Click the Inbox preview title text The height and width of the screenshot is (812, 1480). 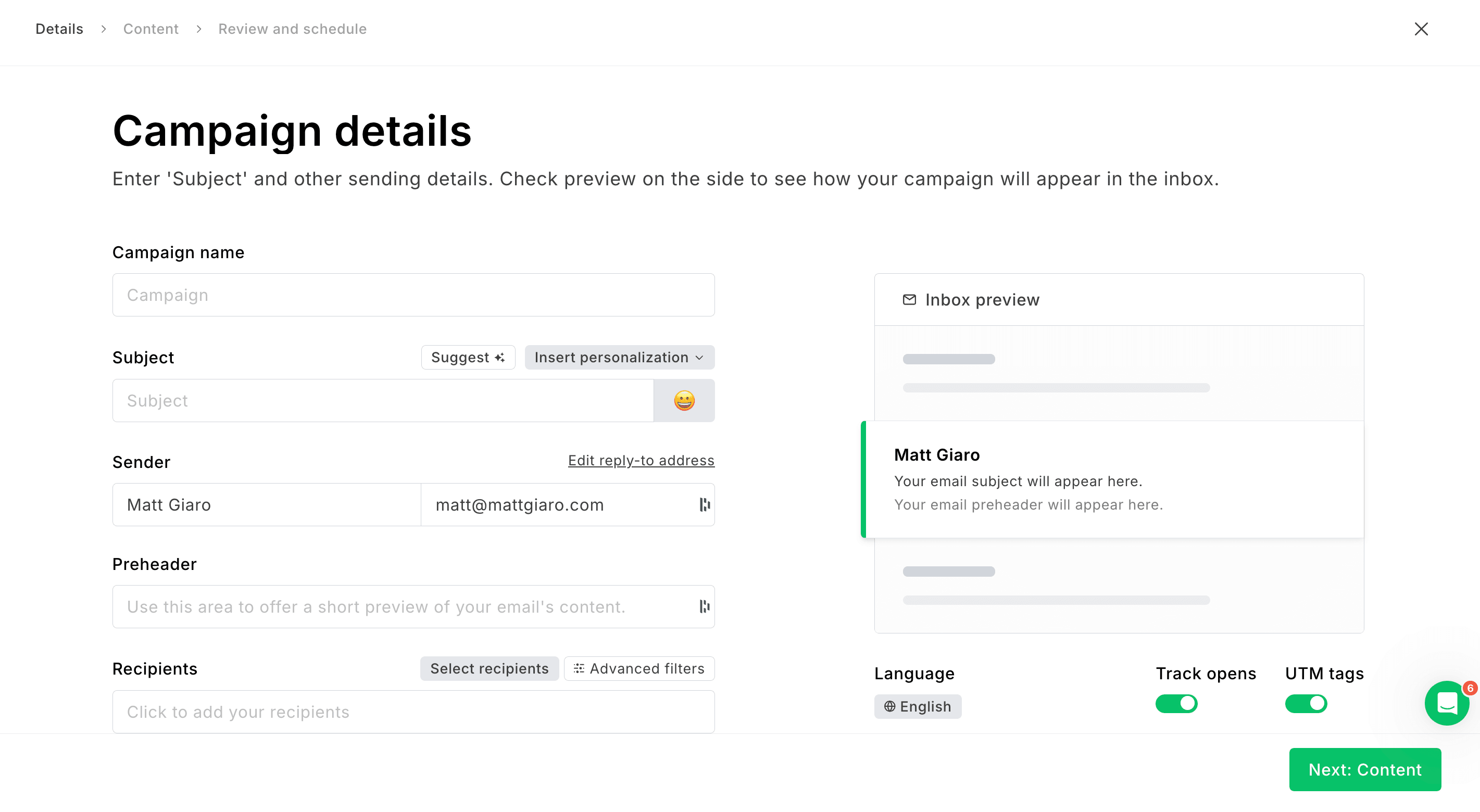[982, 300]
